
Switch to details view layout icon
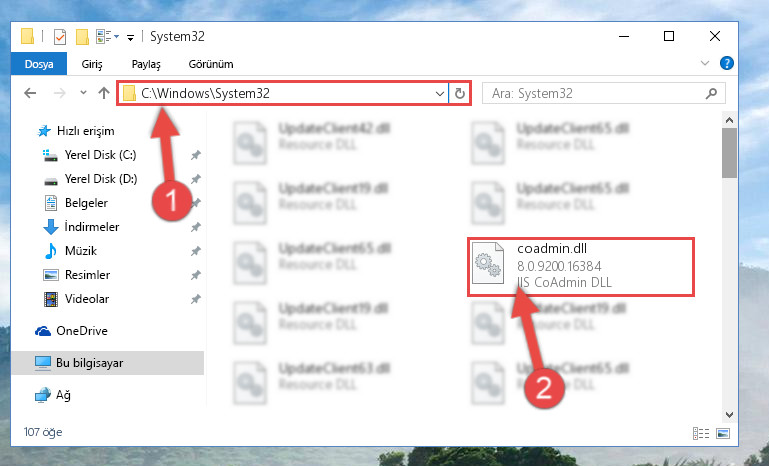pyautogui.click(x=701, y=433)
